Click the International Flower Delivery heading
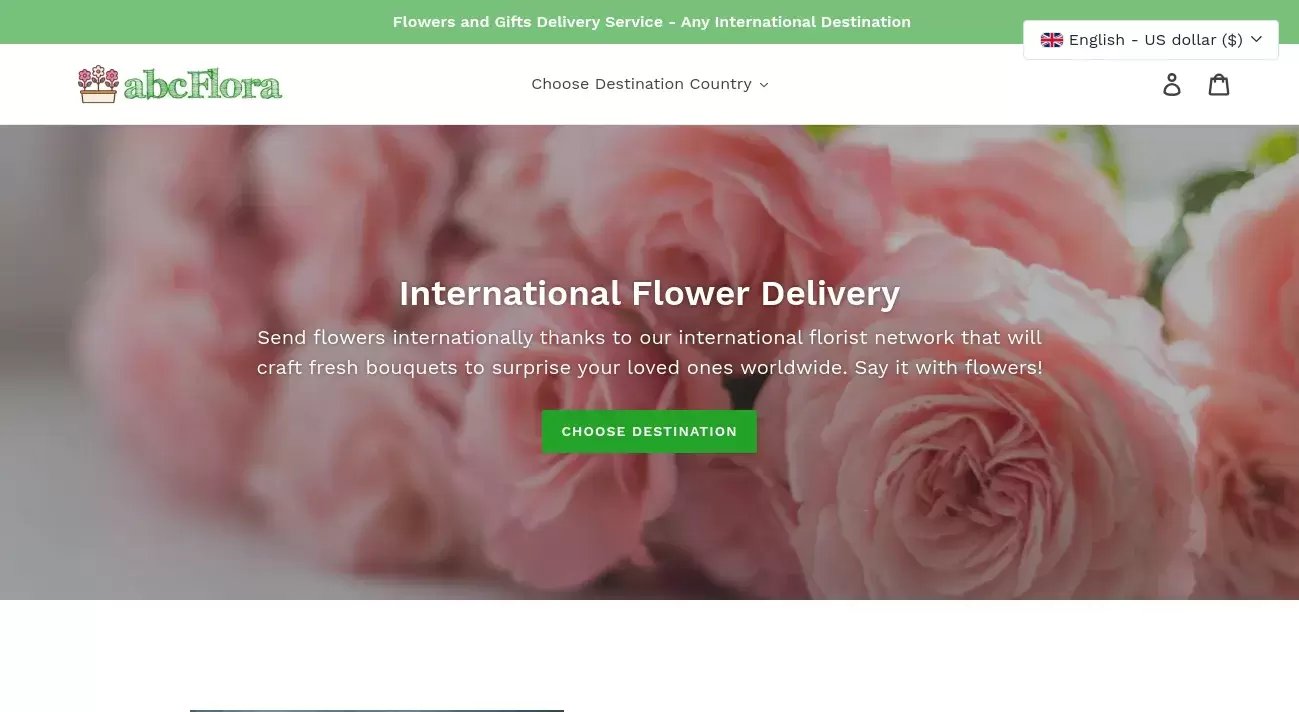1299x712 pixels. (650, 293)
